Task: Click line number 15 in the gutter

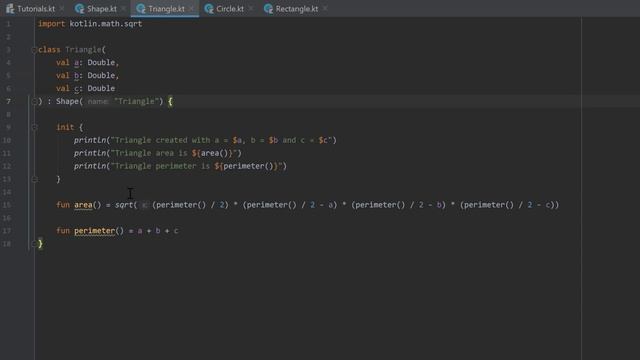Action: (x=7, y=205)
